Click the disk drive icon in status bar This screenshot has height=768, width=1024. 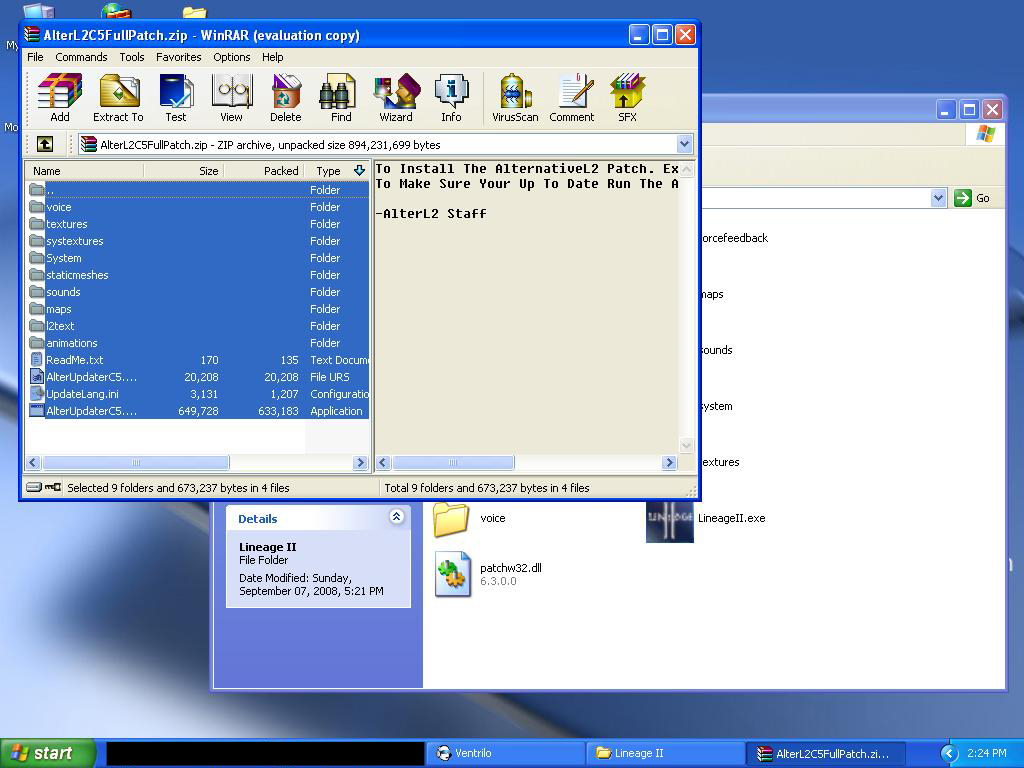click(x=34, y=487)
